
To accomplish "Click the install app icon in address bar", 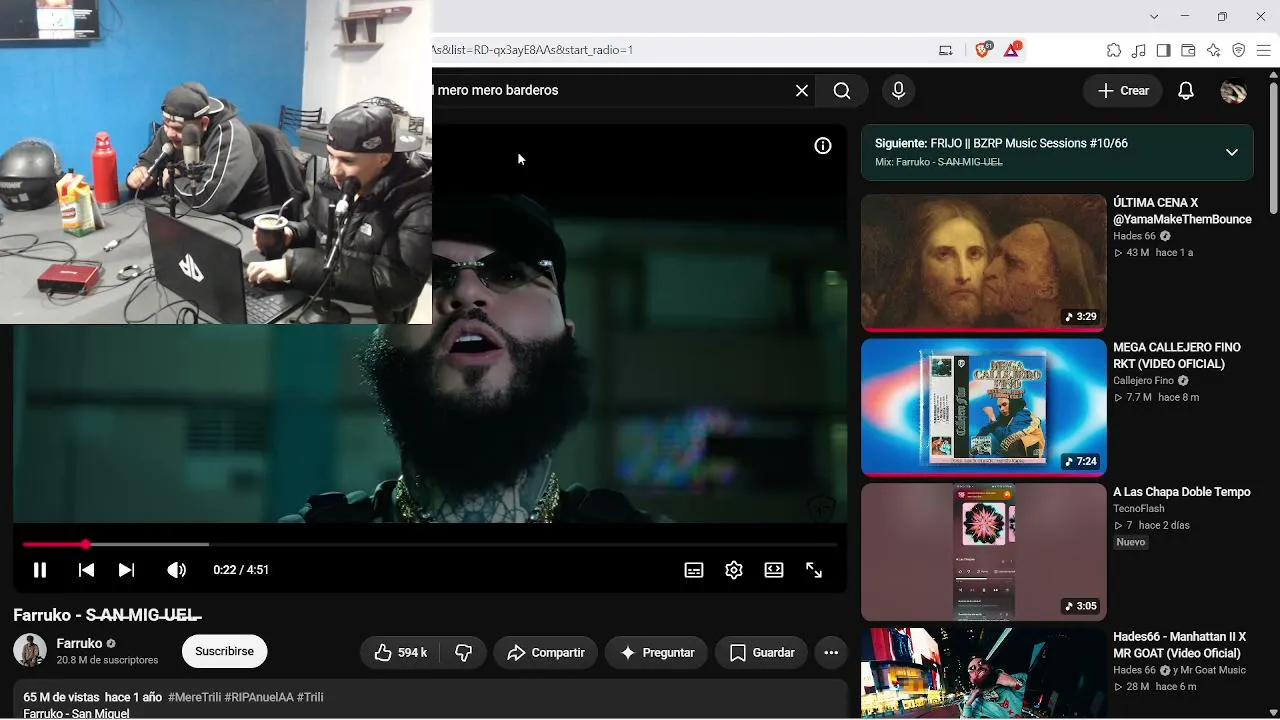I will 946,50.
